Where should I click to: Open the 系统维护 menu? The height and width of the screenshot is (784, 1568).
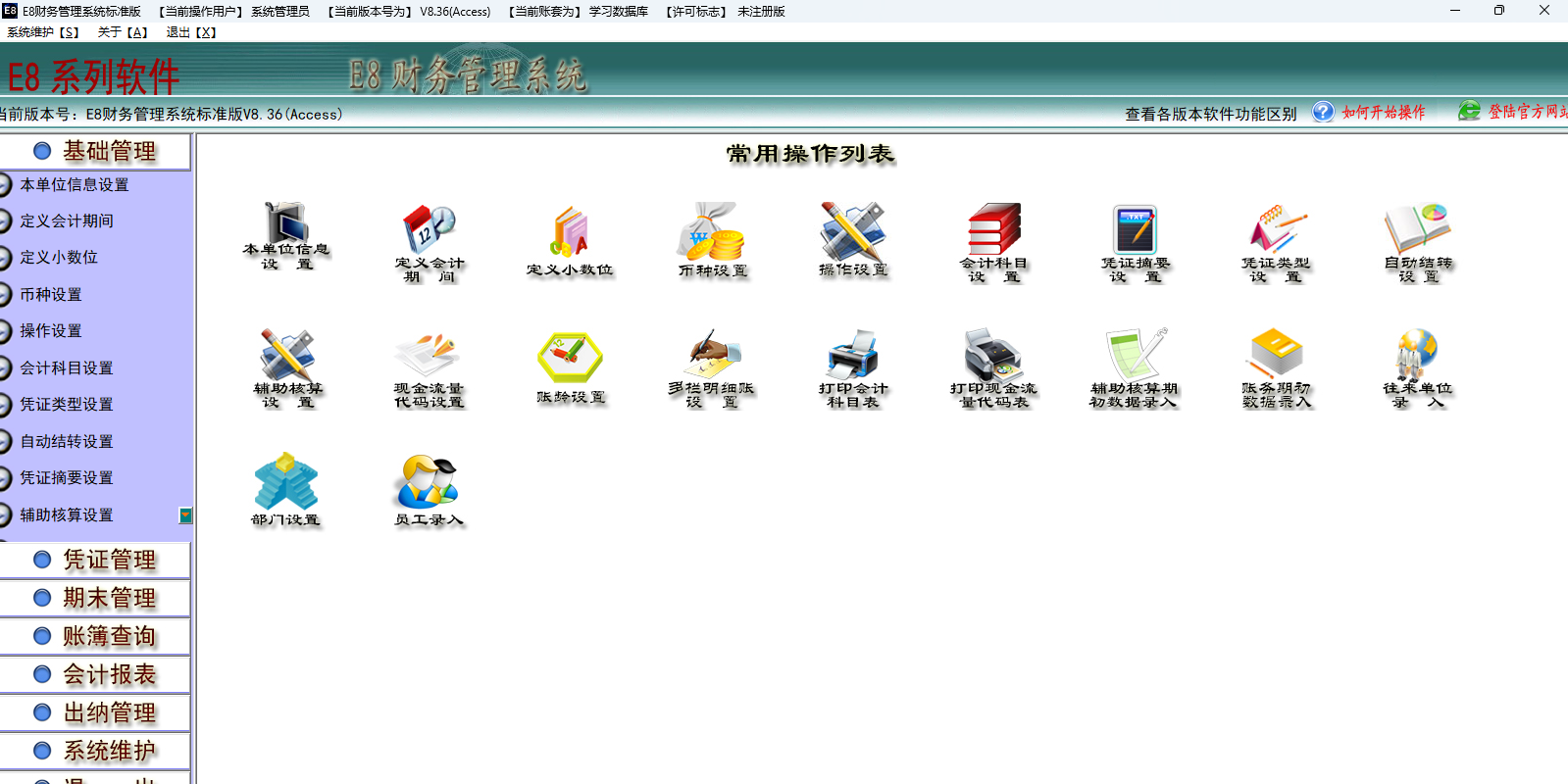pyautogui.click(x=43, y=32)
